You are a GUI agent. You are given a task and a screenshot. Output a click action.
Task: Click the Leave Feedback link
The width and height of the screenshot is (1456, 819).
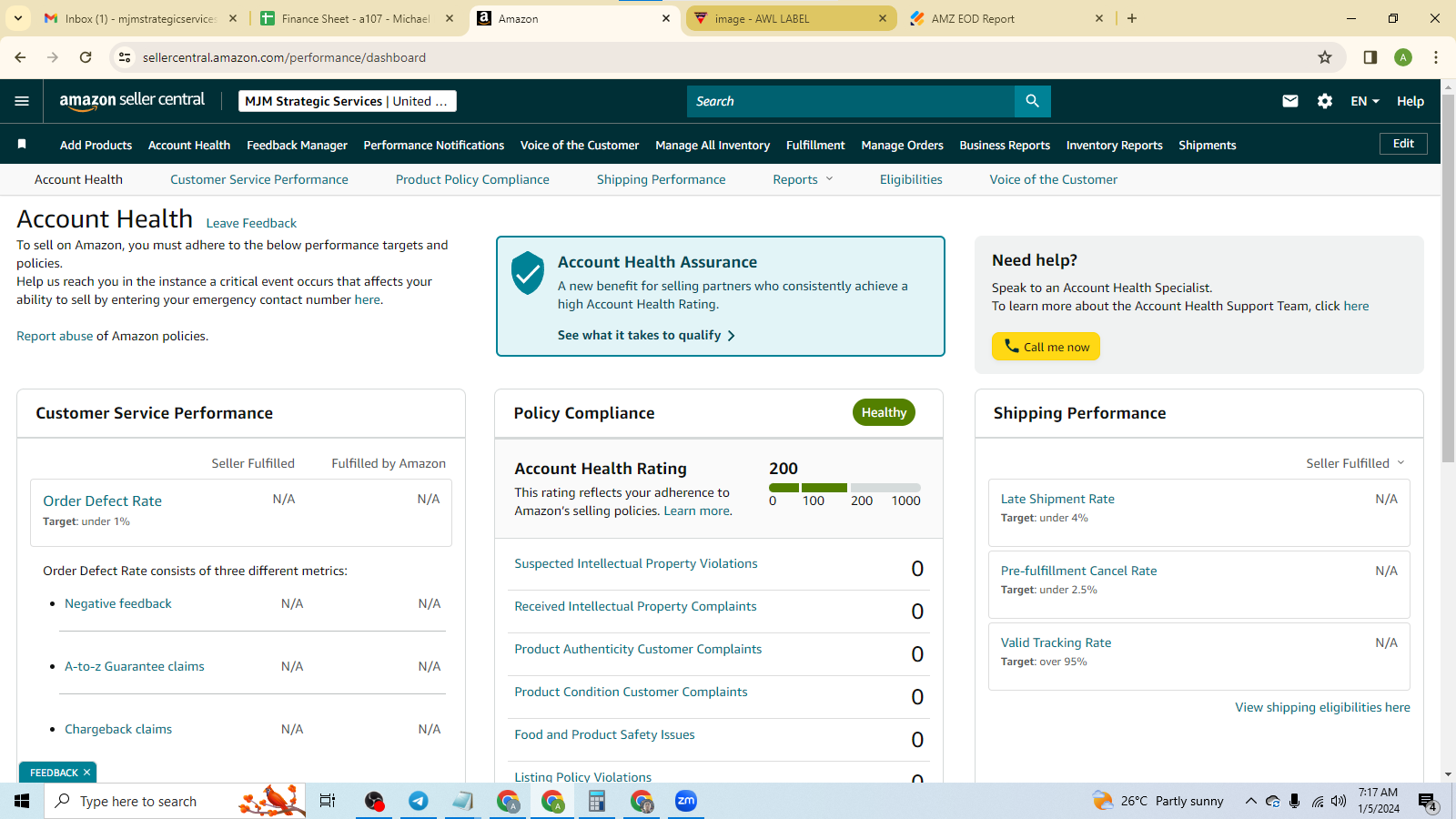point(251,223)
